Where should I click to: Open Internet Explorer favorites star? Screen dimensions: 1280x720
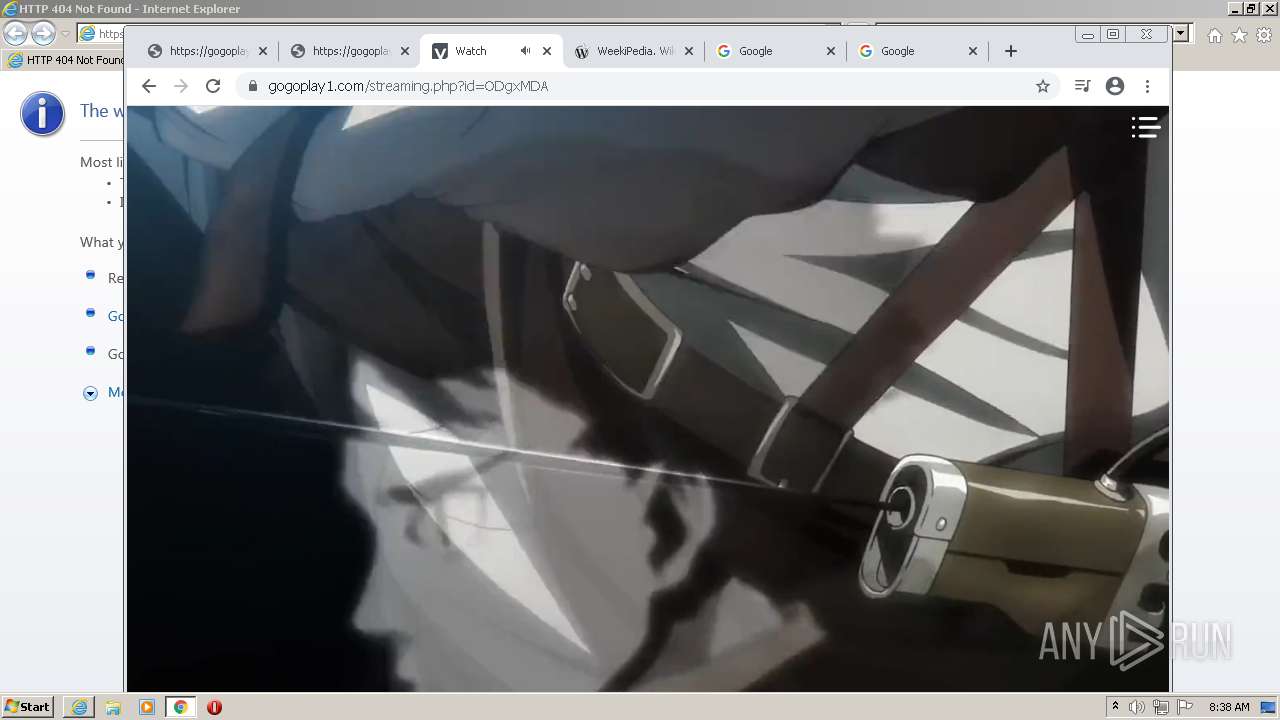pyautogui.click(x=1239, y=35)
